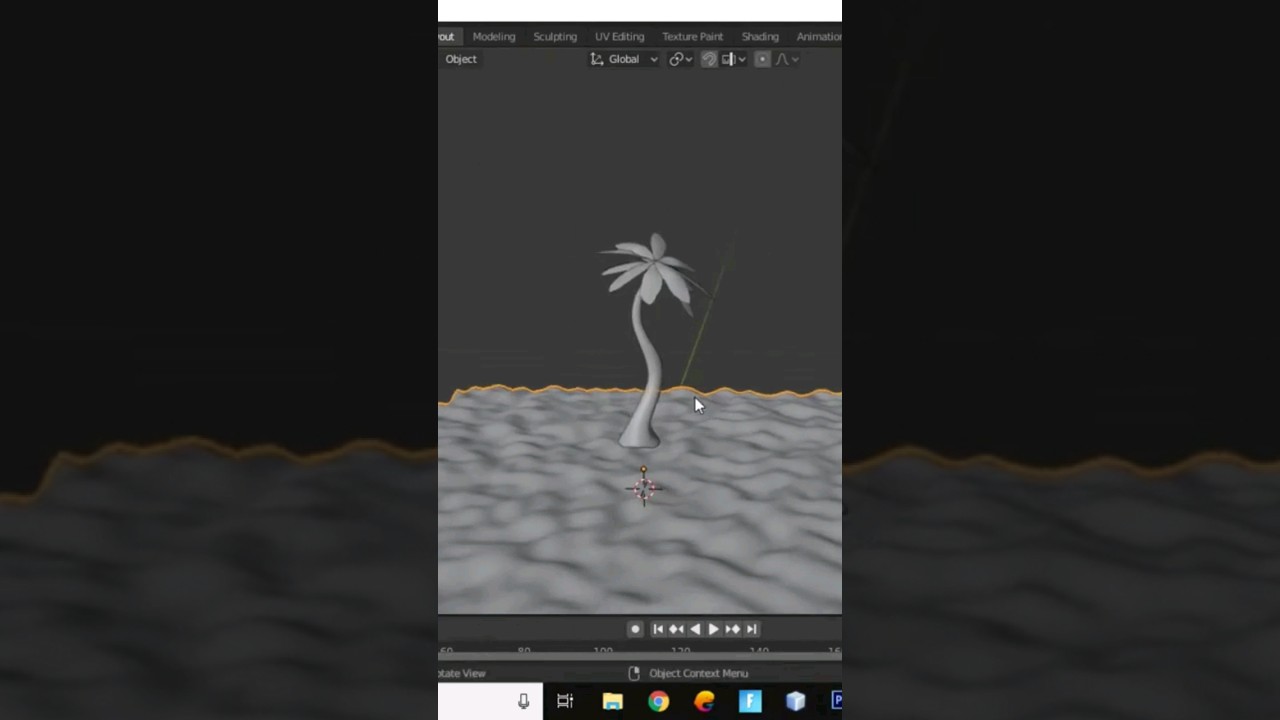Jump to the end frame
Image resolution: width=1280 pixels, height=720 pixels.
[751, 629]
